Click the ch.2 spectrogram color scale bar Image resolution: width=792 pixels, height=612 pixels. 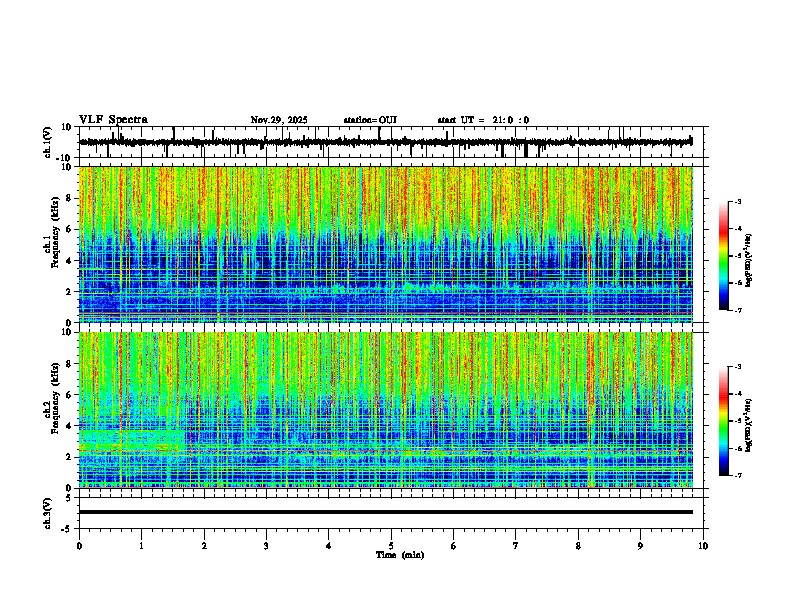click(724, 421)
